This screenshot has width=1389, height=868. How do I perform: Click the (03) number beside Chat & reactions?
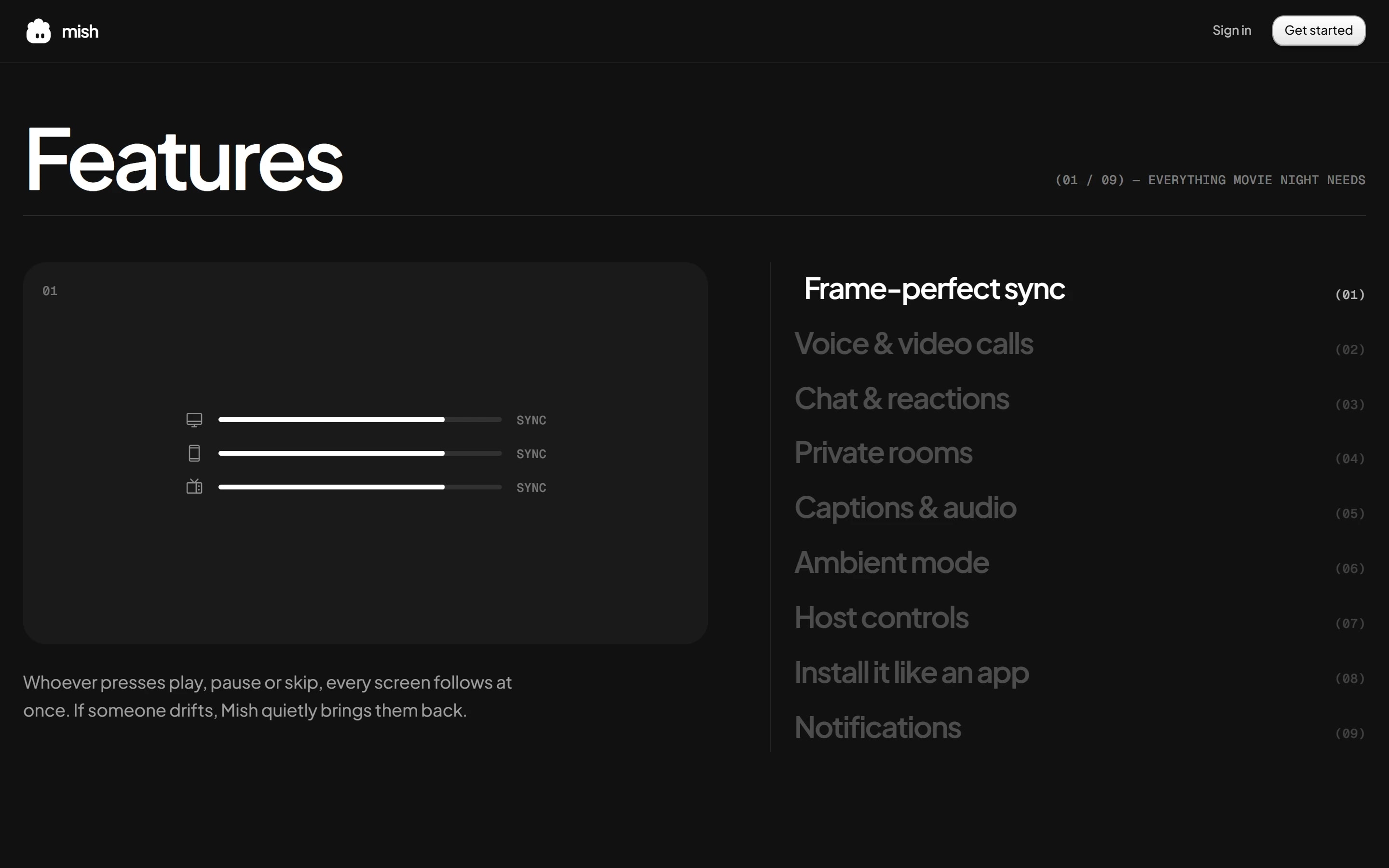point(1350,405)
